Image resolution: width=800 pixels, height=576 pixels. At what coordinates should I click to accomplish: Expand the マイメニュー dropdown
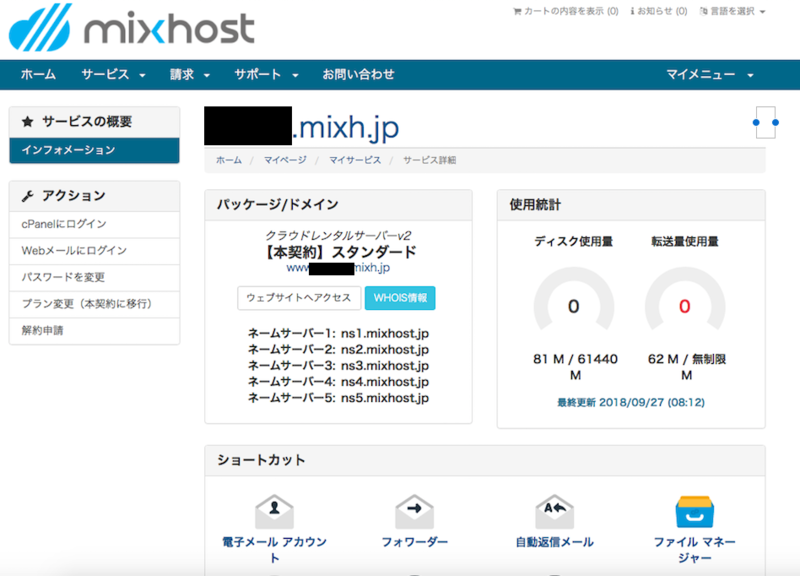710,74
